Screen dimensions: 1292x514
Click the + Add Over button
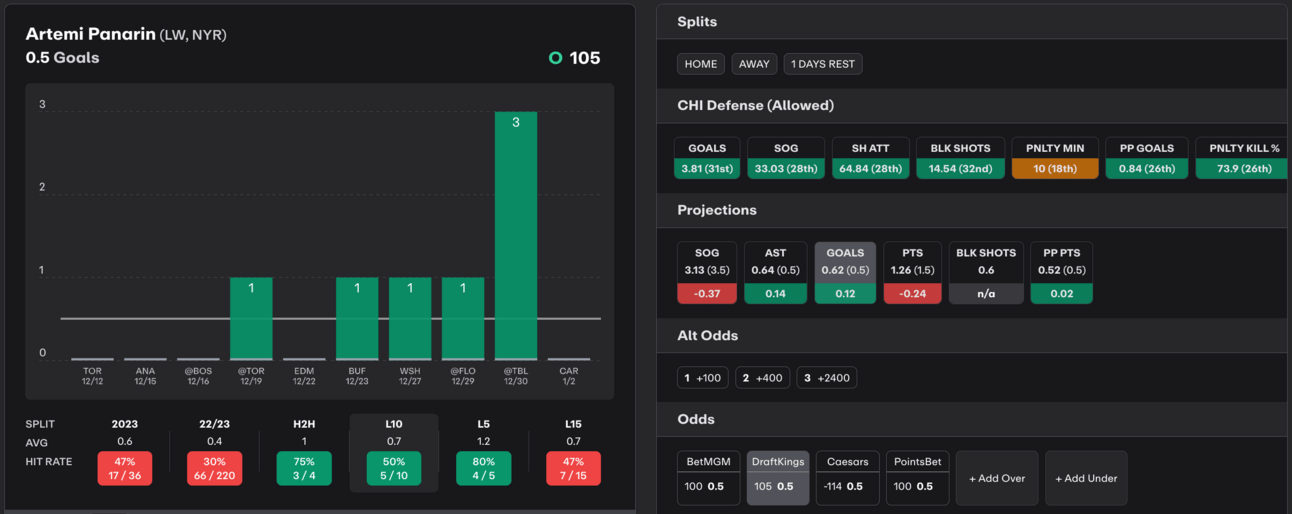click(997, 478)
